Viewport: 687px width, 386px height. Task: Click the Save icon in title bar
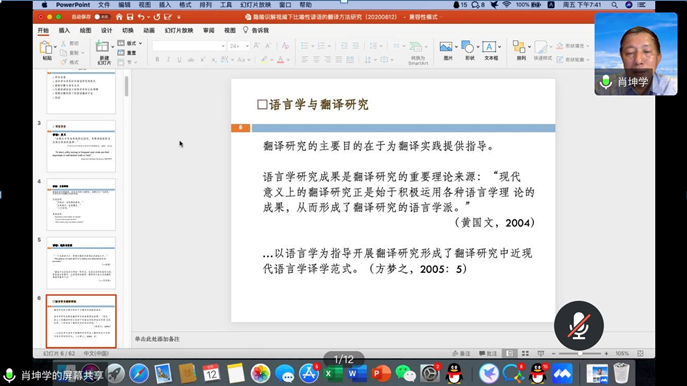130,17
